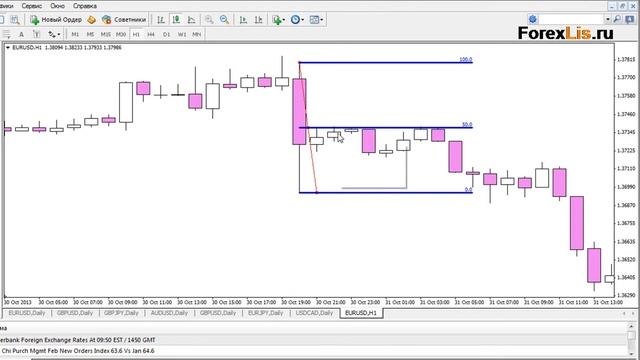This screenshot has width=640, height=360.
Task: Click the 31 Oct 01:00 time label
Action: click(400, 302)
